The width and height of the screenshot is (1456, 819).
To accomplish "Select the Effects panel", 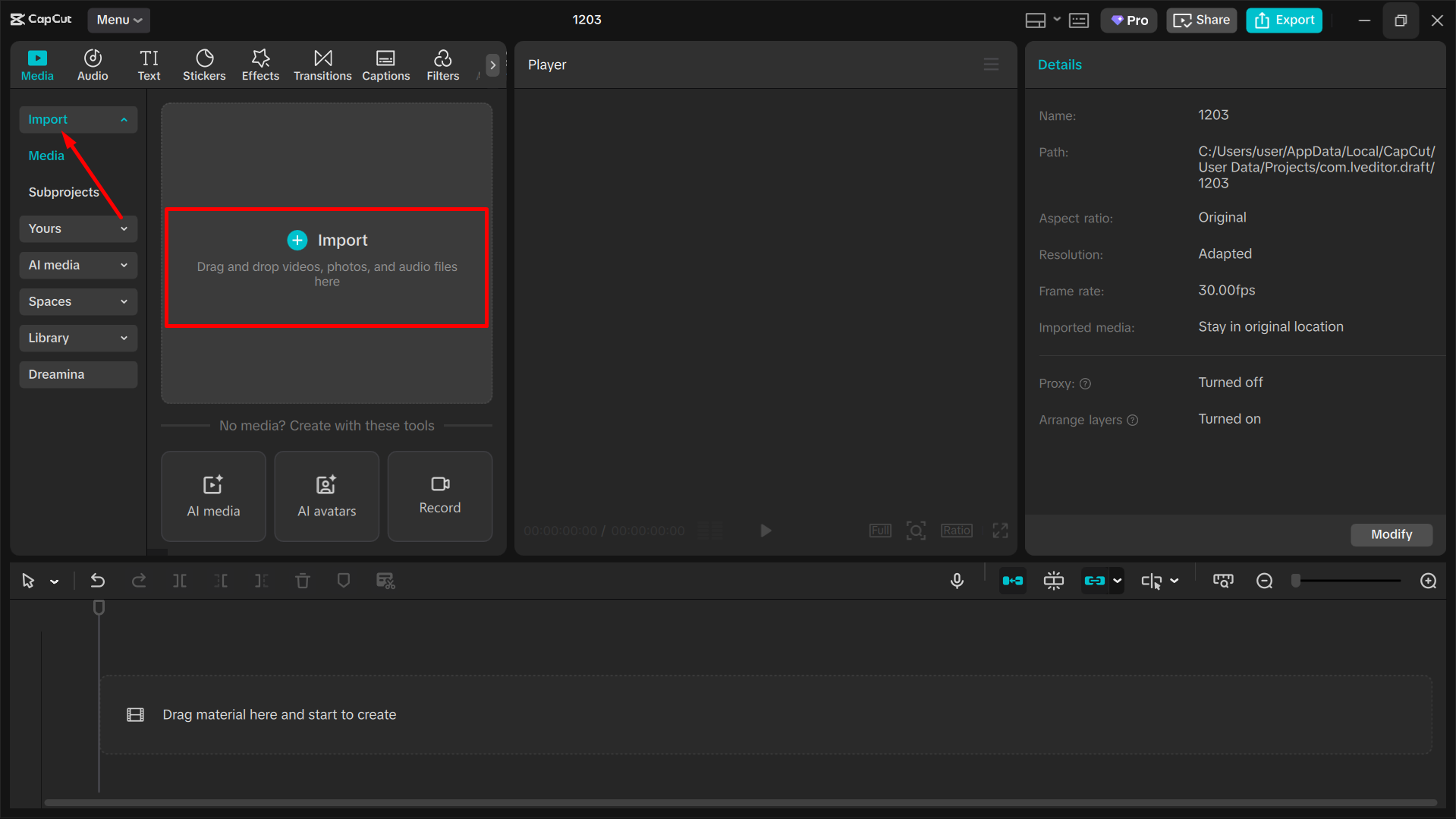I will 260,65.
